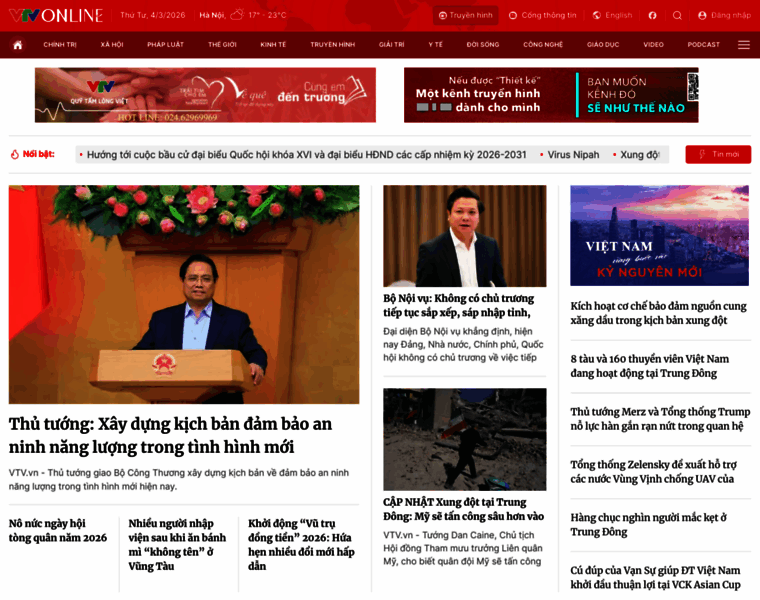
Task: Open Tổng thống Zelensky UAV article
Action: tap(653, 472)
